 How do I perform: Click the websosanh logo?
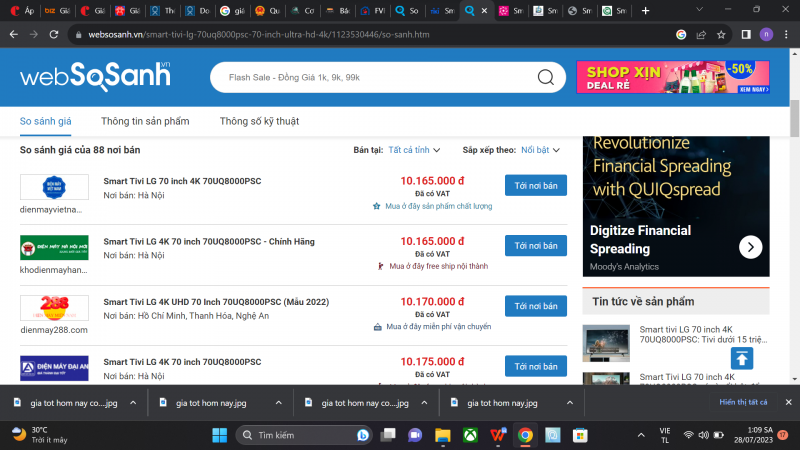95,77
